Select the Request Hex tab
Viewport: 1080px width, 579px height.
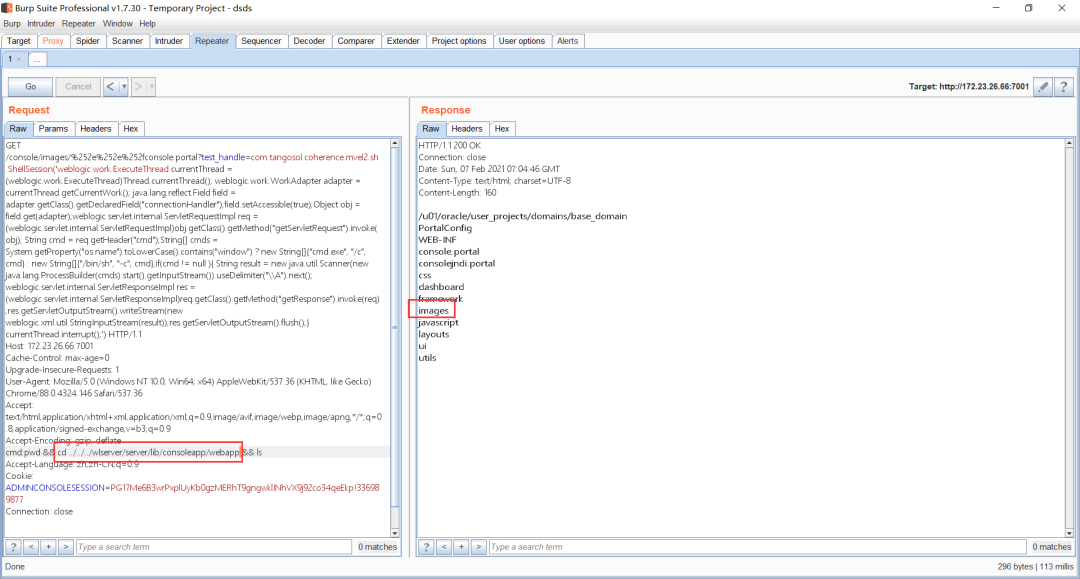tap(131, 129)
